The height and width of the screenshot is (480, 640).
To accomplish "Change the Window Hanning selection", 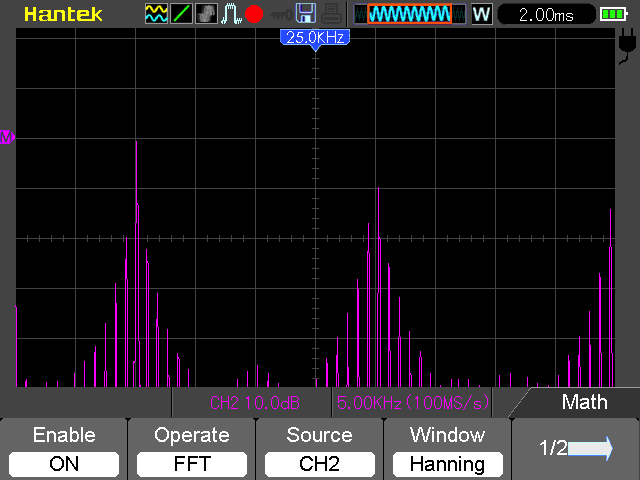I will click(x=448, y=464).
